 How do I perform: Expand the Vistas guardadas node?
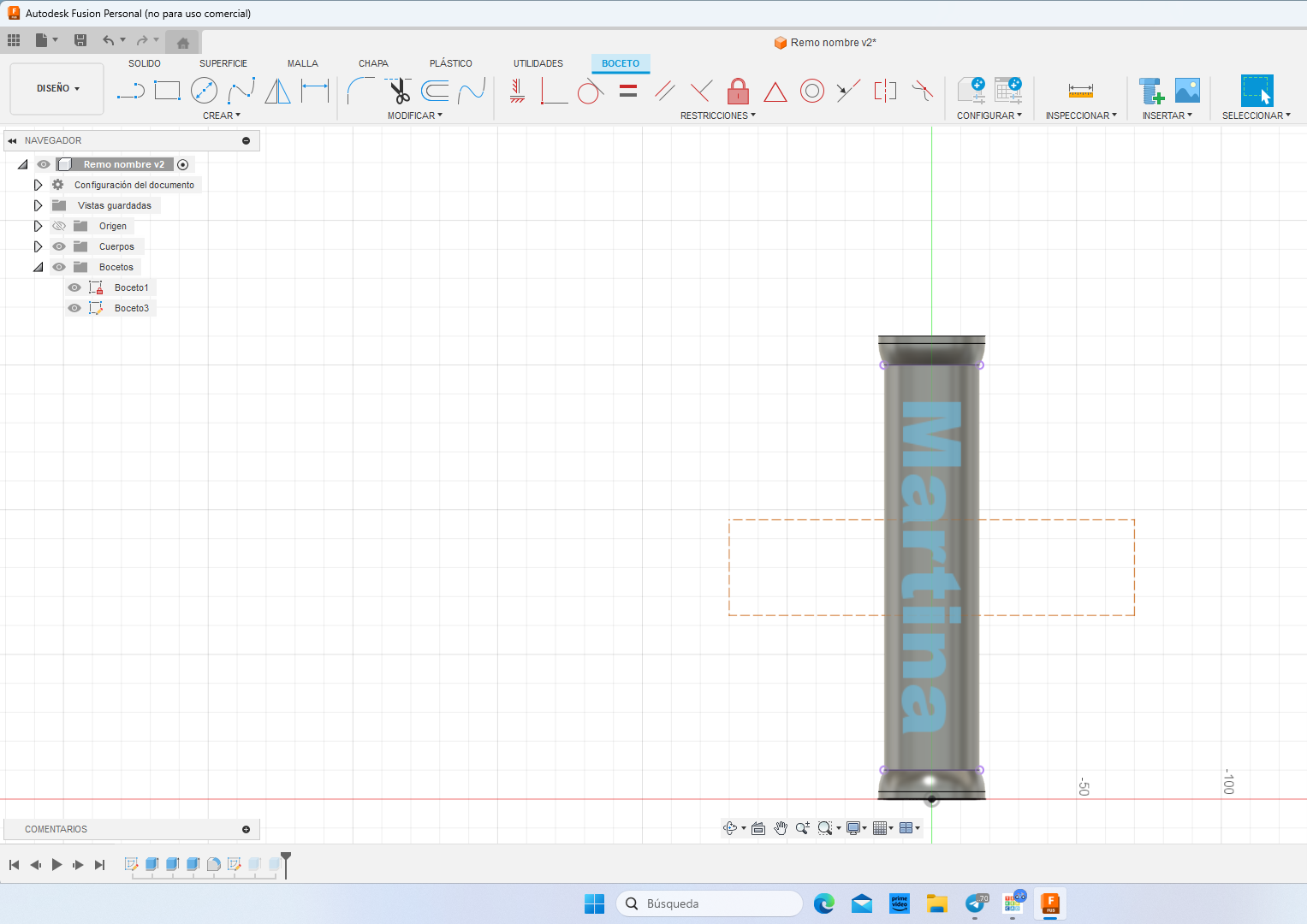38,205
